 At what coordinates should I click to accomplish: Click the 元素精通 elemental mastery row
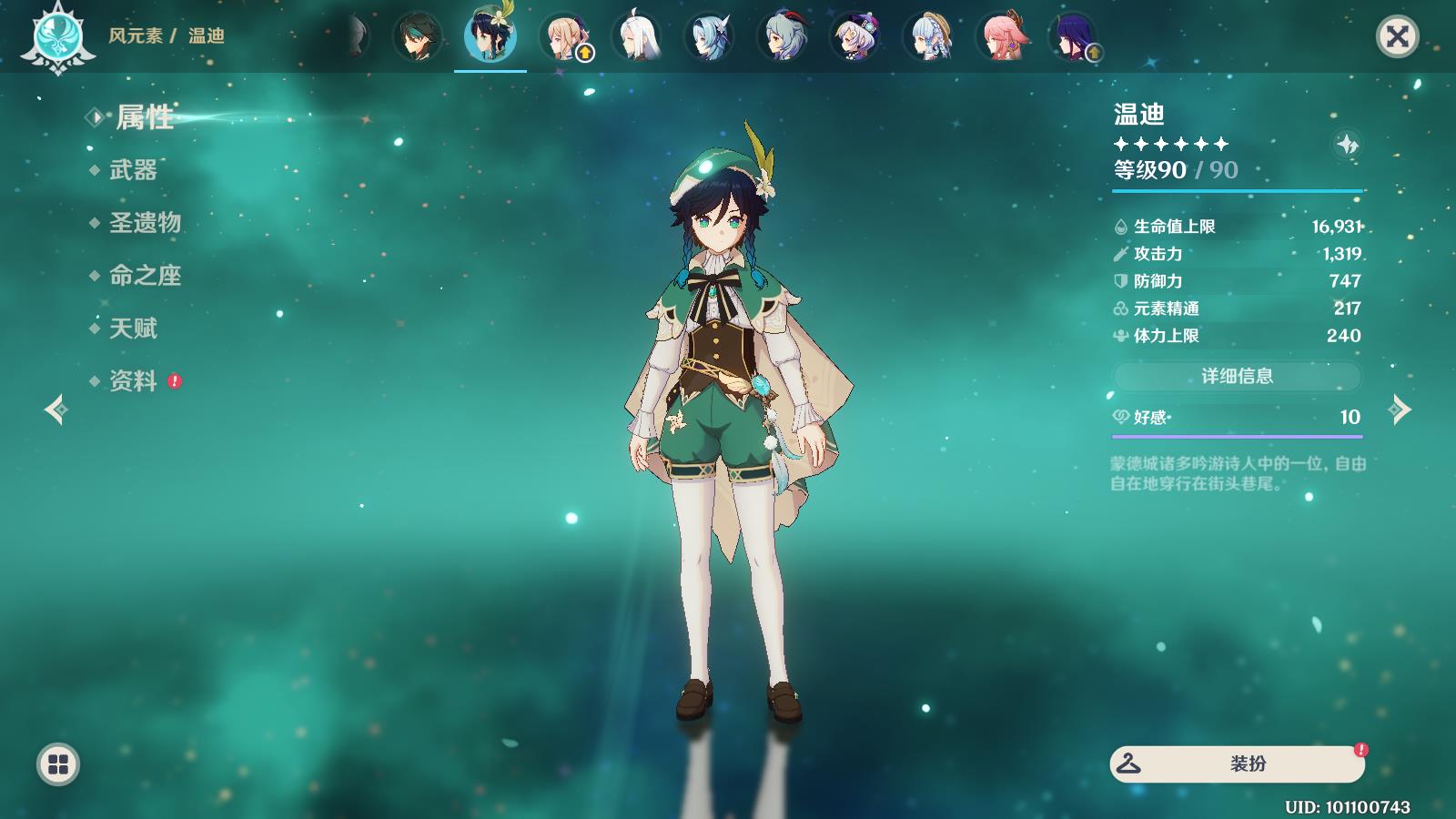pos(1238,308)
